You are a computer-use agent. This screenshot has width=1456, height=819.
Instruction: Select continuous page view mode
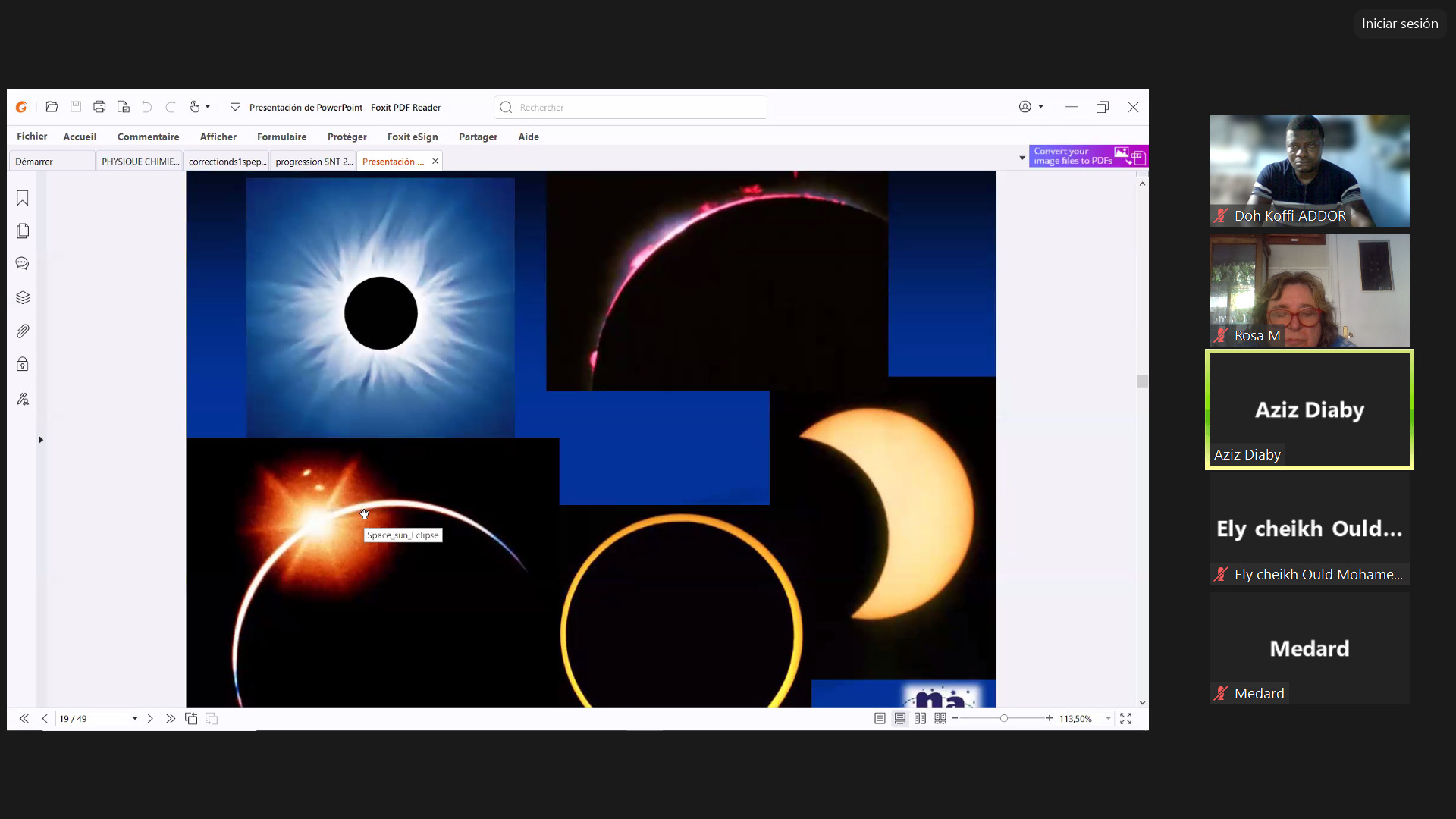(x=900, y=718)
